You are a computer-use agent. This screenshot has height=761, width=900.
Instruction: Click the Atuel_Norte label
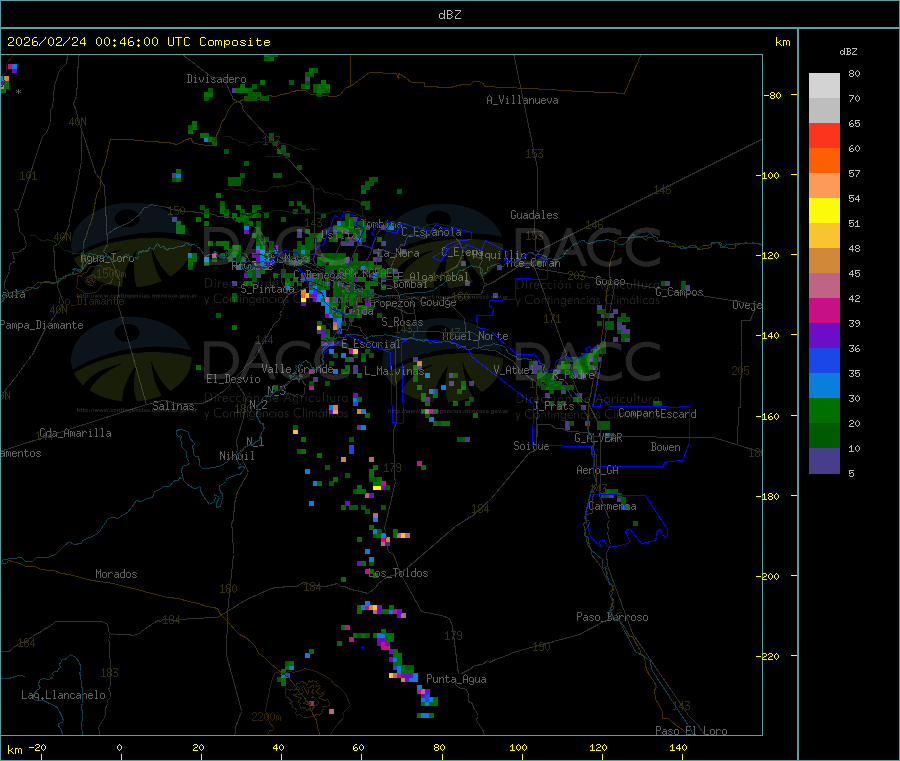coord(475,336)
